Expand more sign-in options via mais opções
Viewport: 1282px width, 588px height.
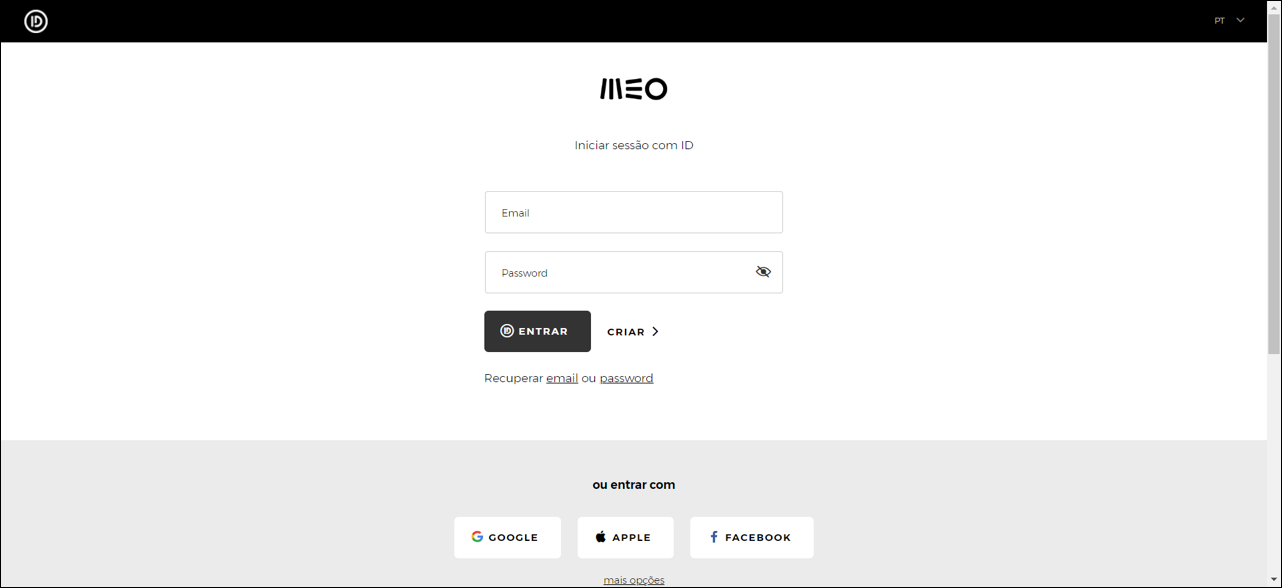click(x=633, y=579)
